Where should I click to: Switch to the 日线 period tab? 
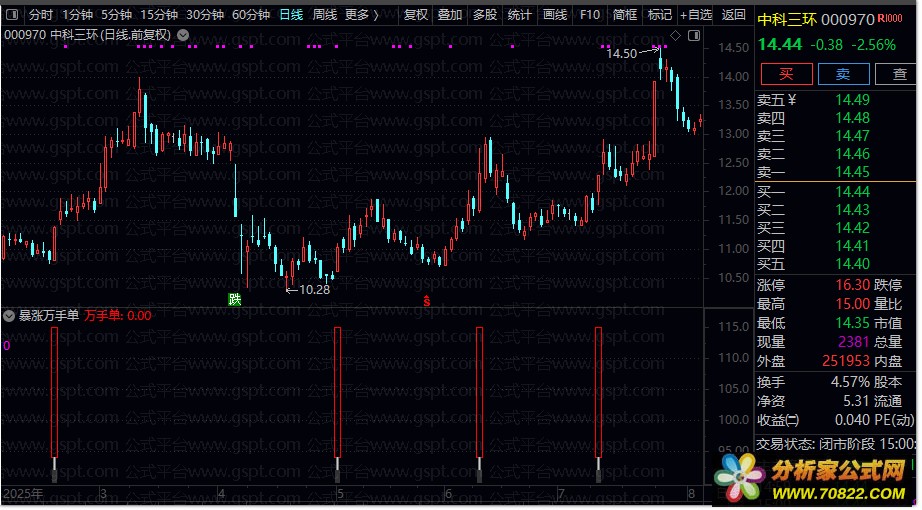point(291,14)
